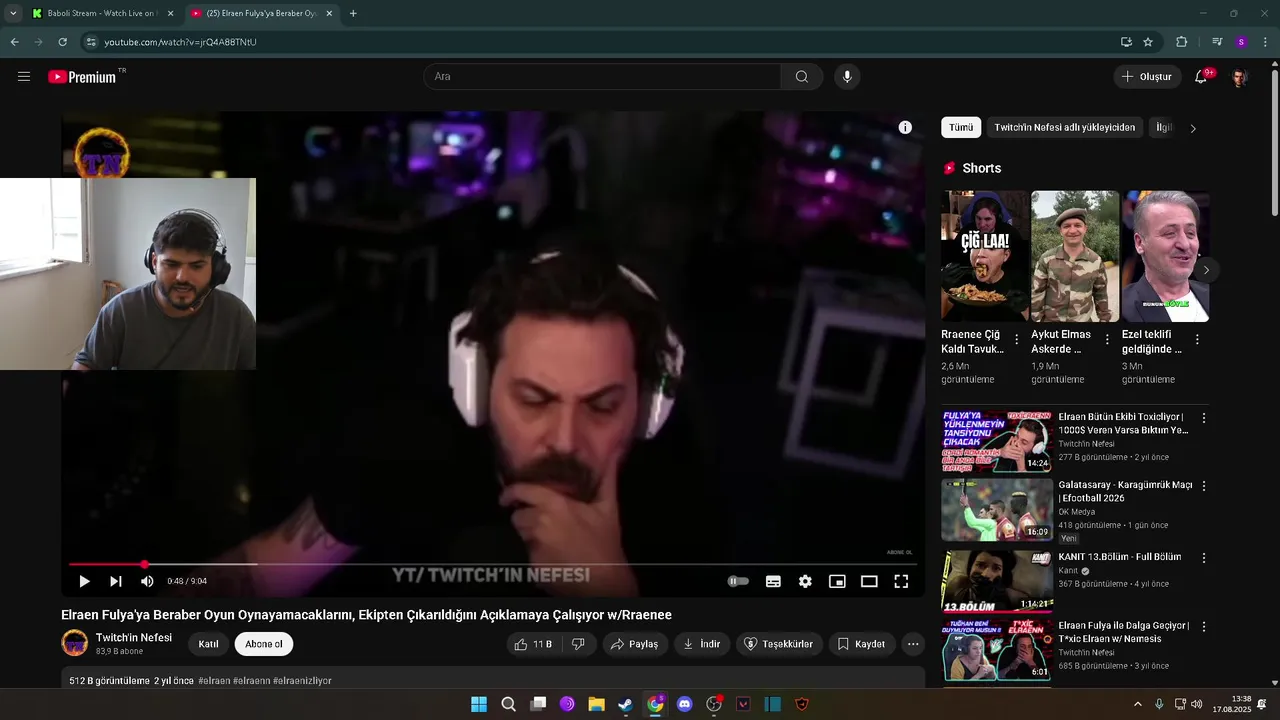The image size is (1280, 720).
Task: Switch to the Baboli Stream browser tab
Action: tap(100, 14)
